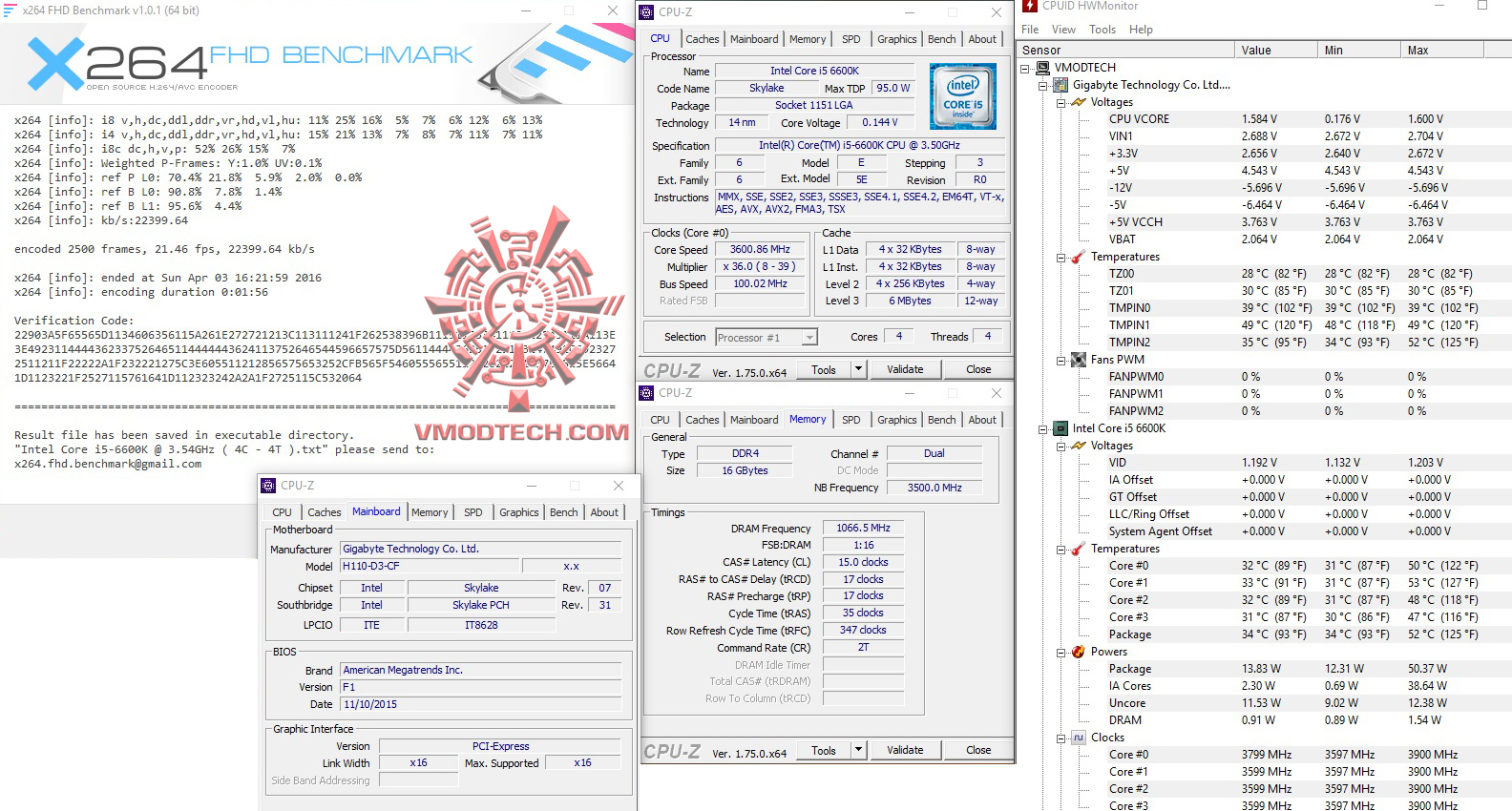The width and height of the screenshot is (1512, 811).
Task: Open the View menu in HWMonitor
Action: [1063, 30]
